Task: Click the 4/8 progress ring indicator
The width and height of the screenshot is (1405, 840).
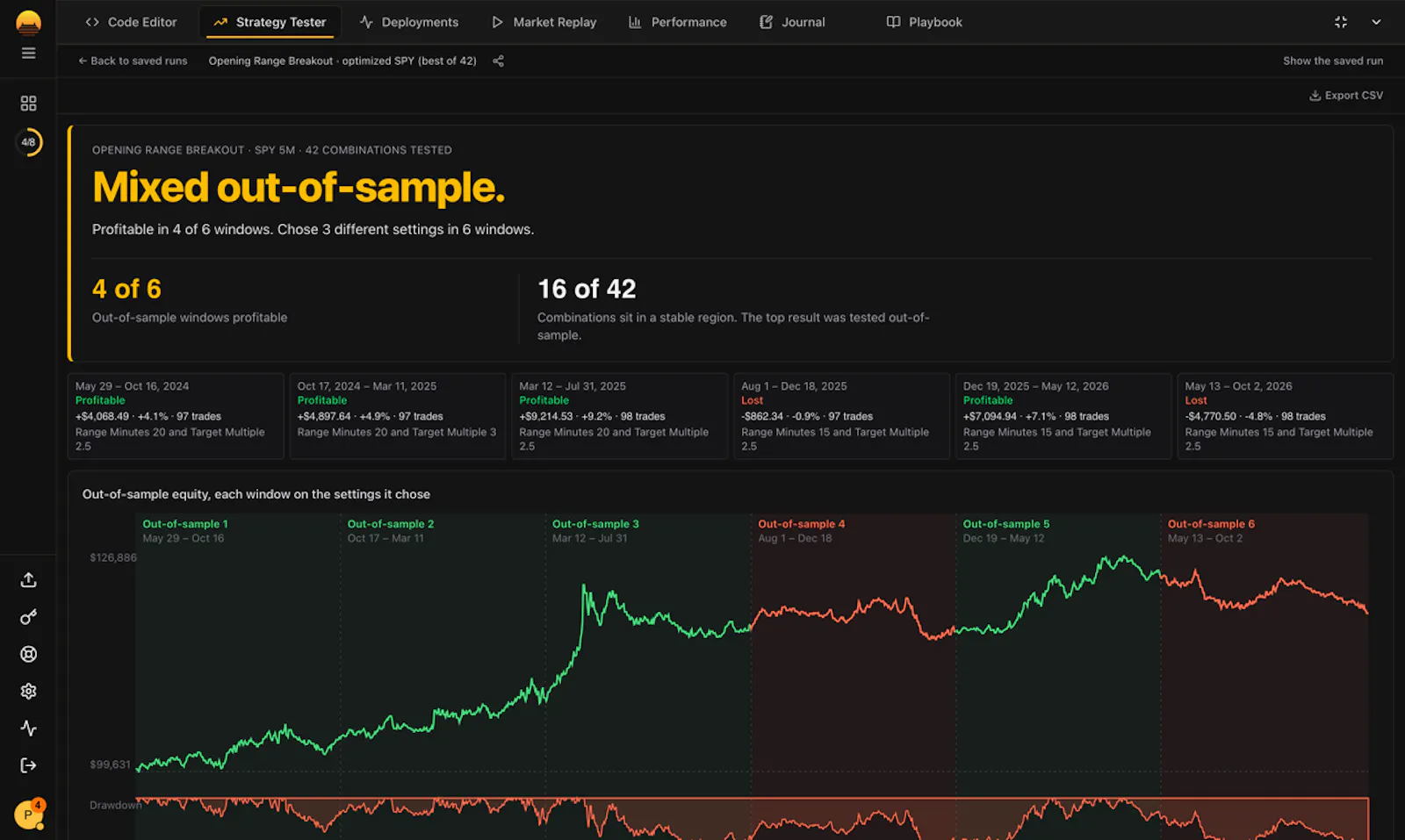Action: [x=28, y=142]
